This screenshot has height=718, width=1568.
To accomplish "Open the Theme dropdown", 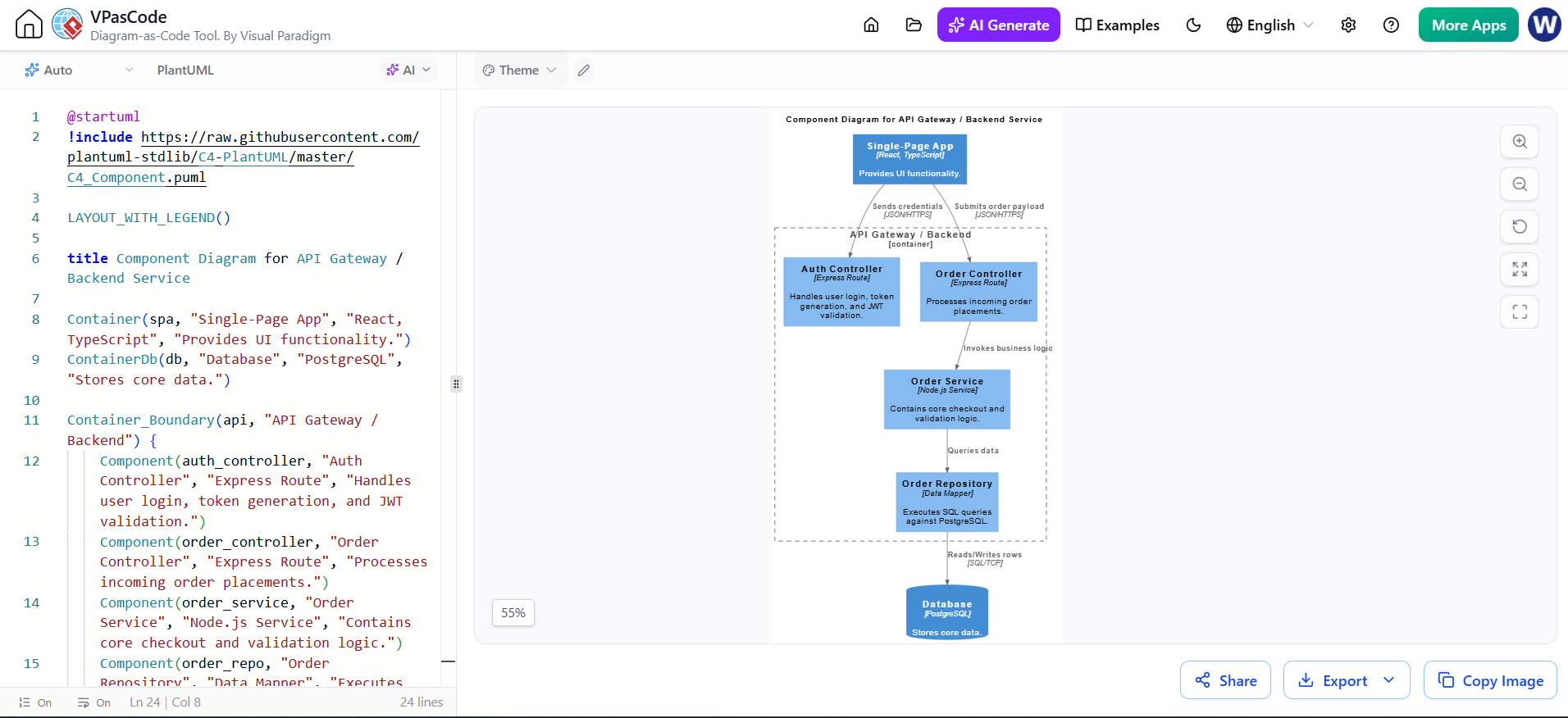I will click(x=519, y=70).
